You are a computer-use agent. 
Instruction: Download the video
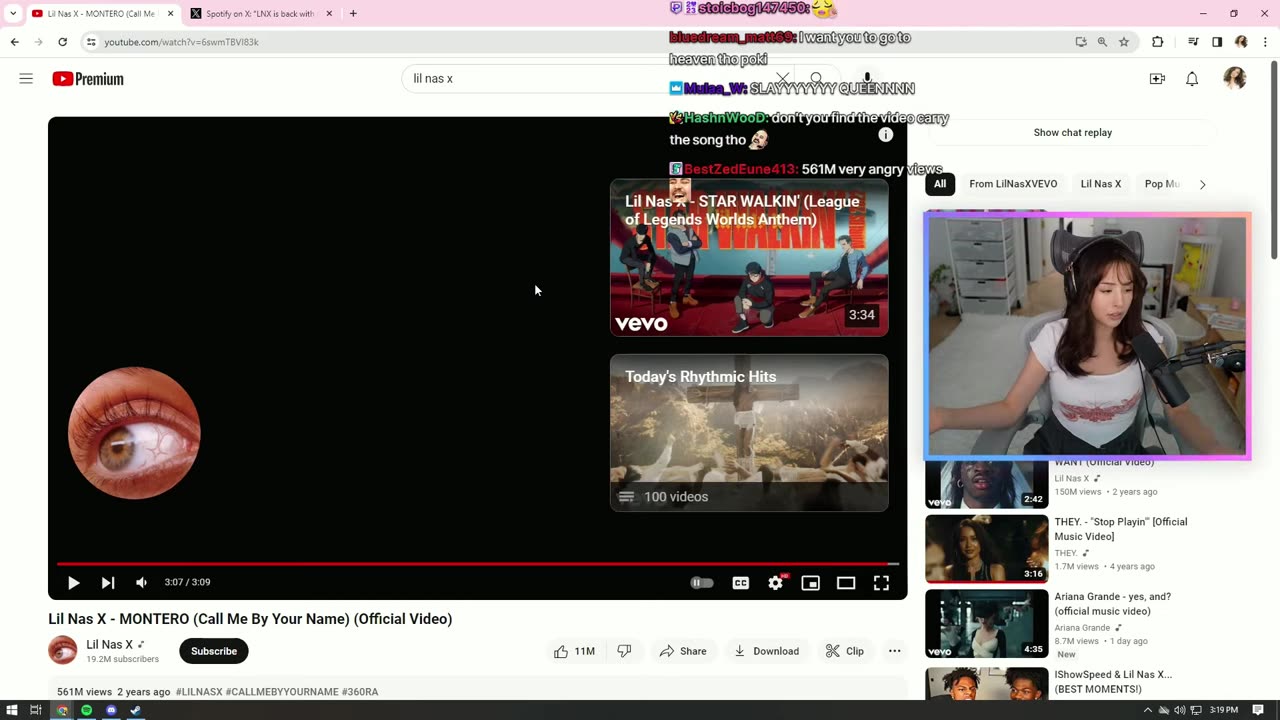766,651
